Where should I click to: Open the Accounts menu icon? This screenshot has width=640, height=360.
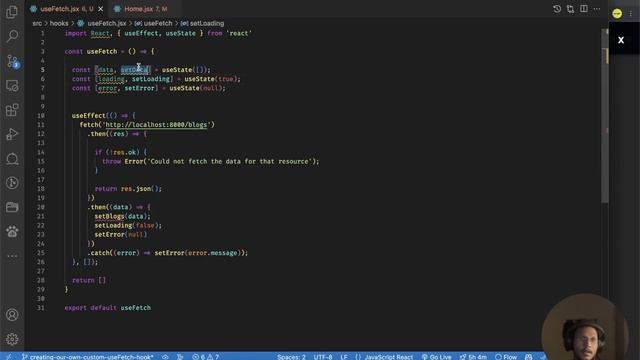pos(12,315)
